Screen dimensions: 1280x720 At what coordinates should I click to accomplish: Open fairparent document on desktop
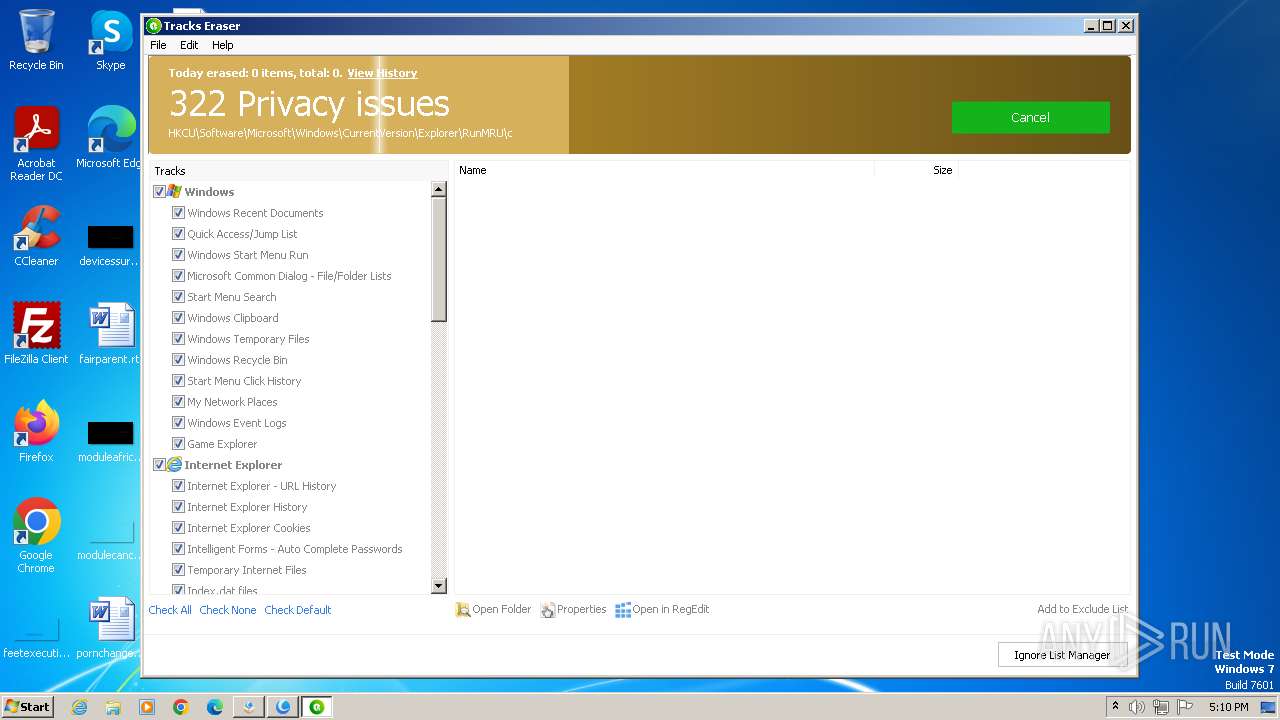click(111, 333)
